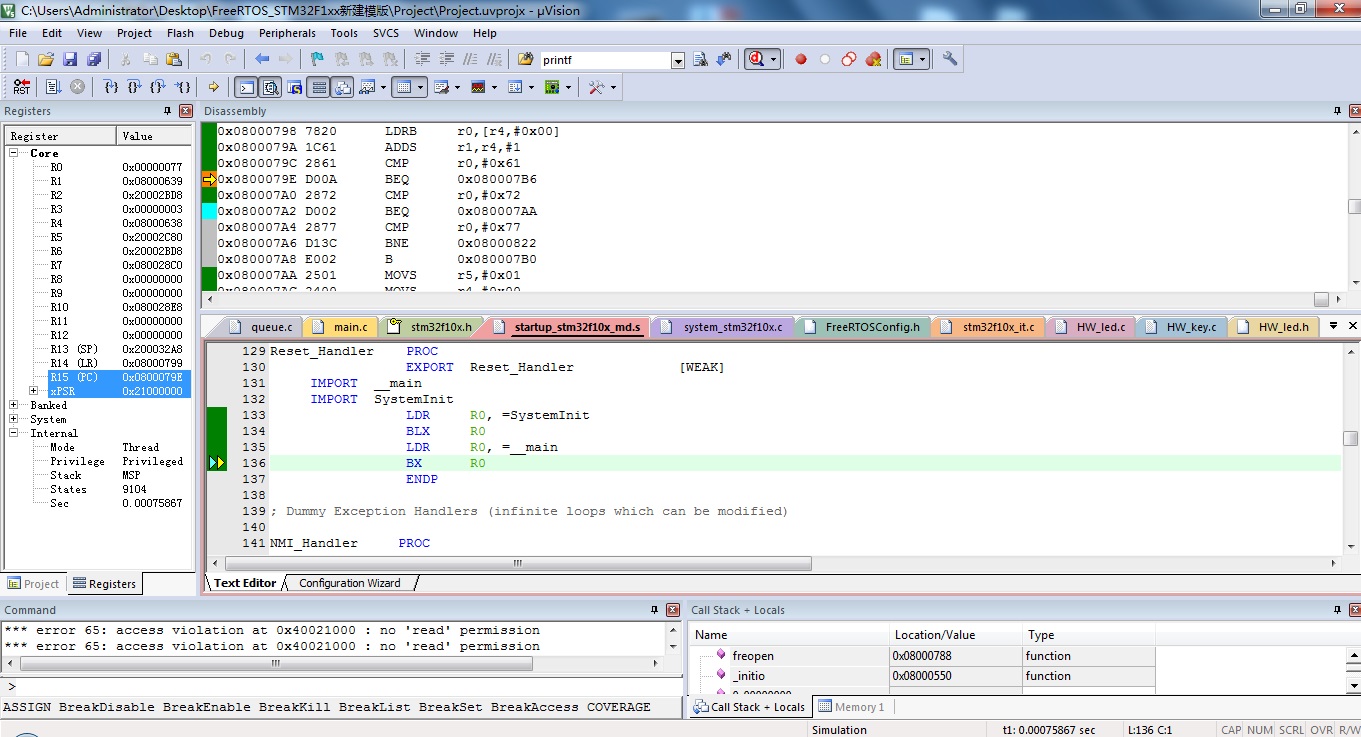This screenshot has height=737, width=1361.
Task: Toggle the Command Window toolbar button
Action: pyautogui.click(x=246, y=87)
